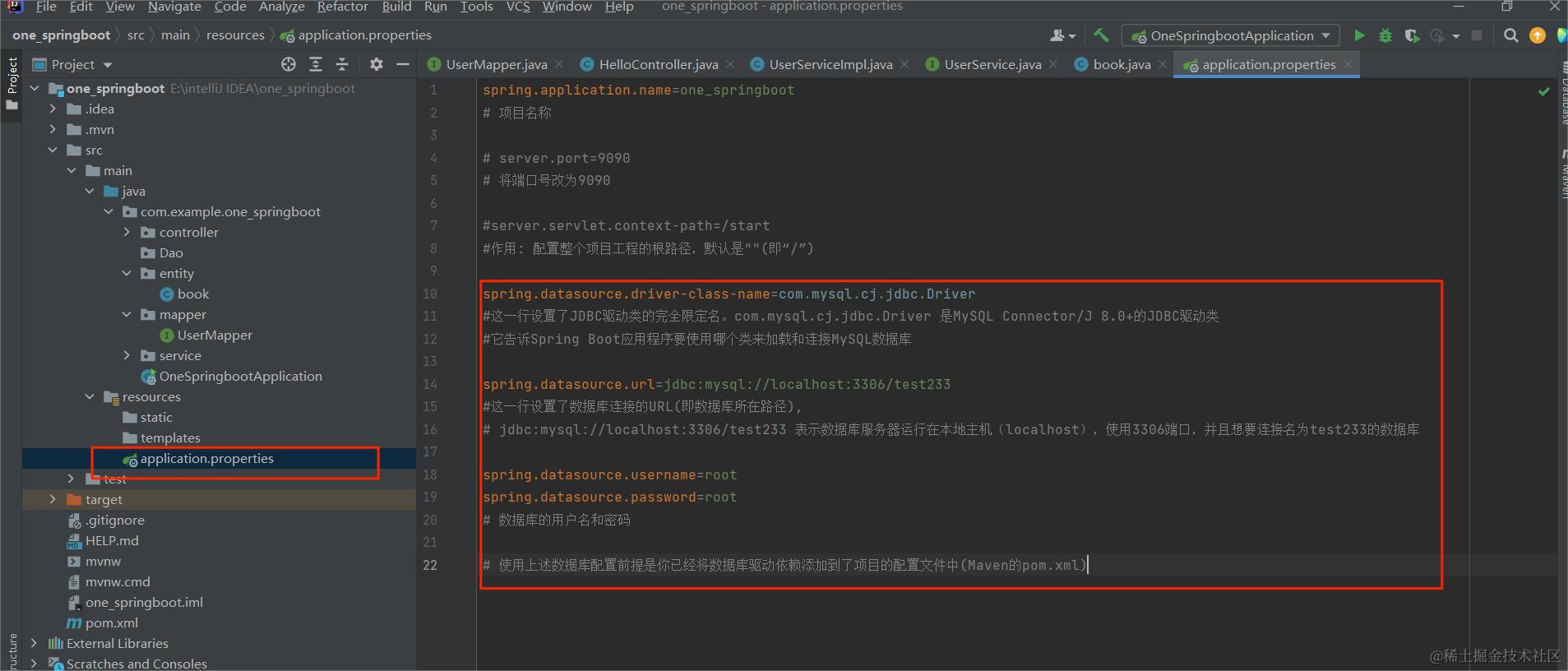The image size is (1568, 671).
Task: Hide the Project panel with minus icon
Action: 403,64
